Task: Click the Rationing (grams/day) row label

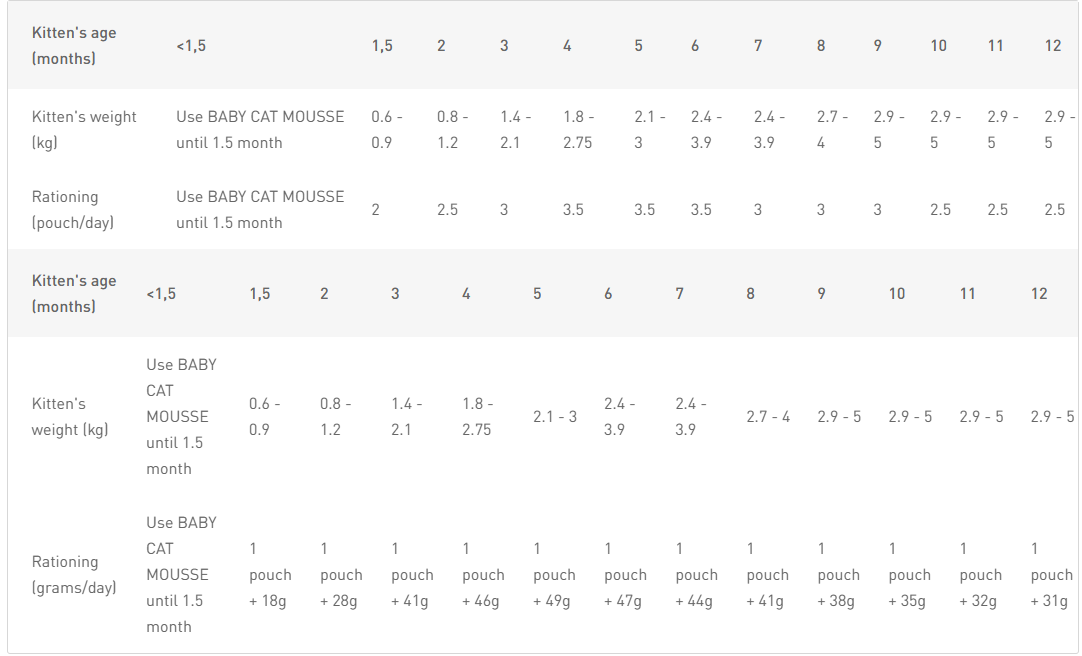Action: coord(74,574)
